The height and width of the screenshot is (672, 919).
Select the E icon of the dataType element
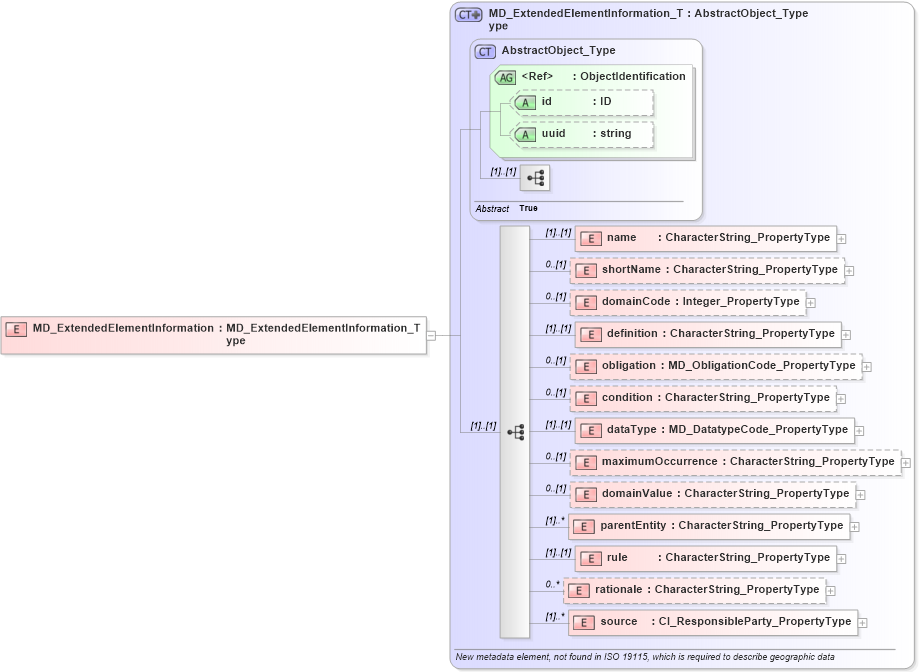[x=590, y=430]
